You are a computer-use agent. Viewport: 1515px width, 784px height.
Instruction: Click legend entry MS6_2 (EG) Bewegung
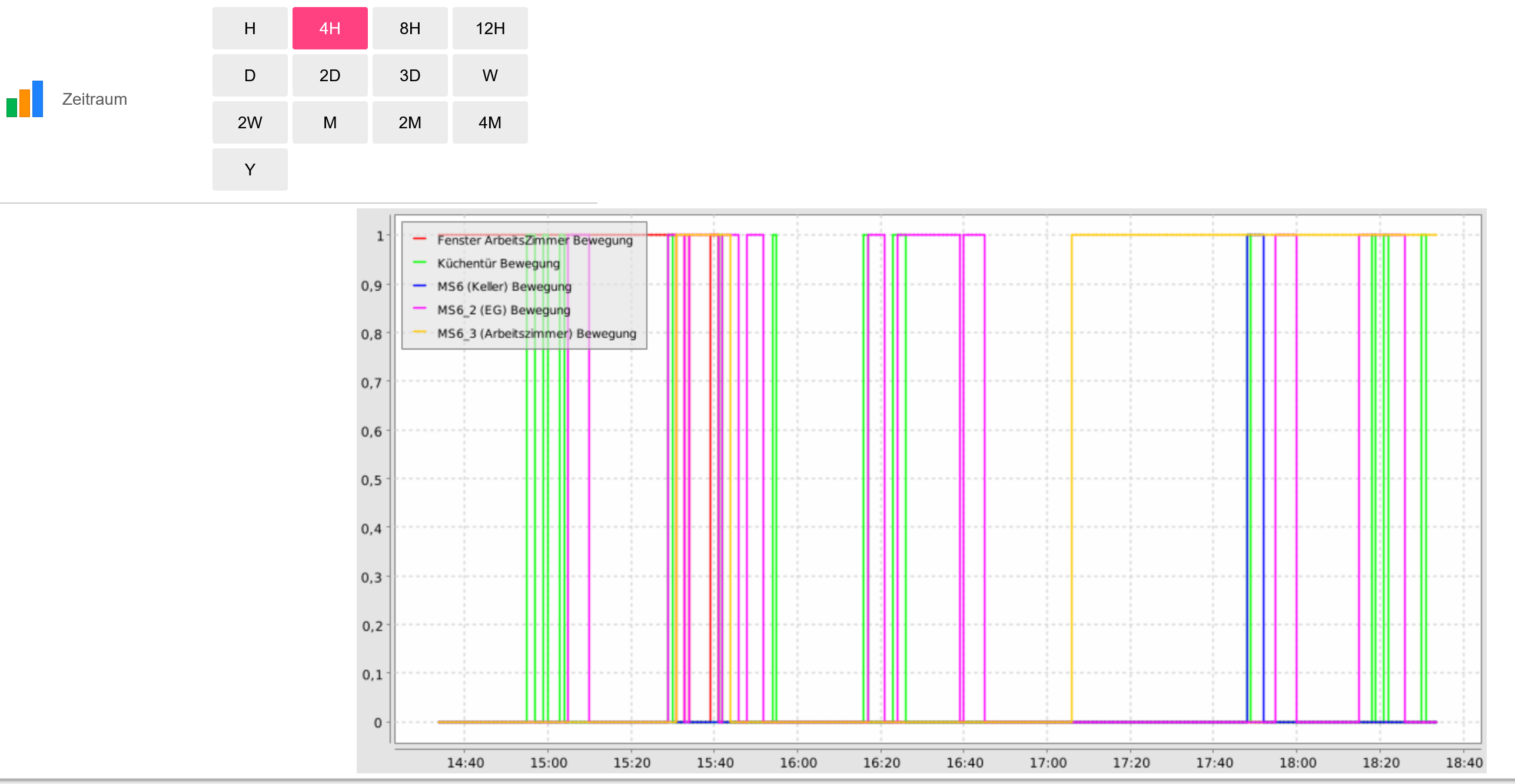[504, 310]
